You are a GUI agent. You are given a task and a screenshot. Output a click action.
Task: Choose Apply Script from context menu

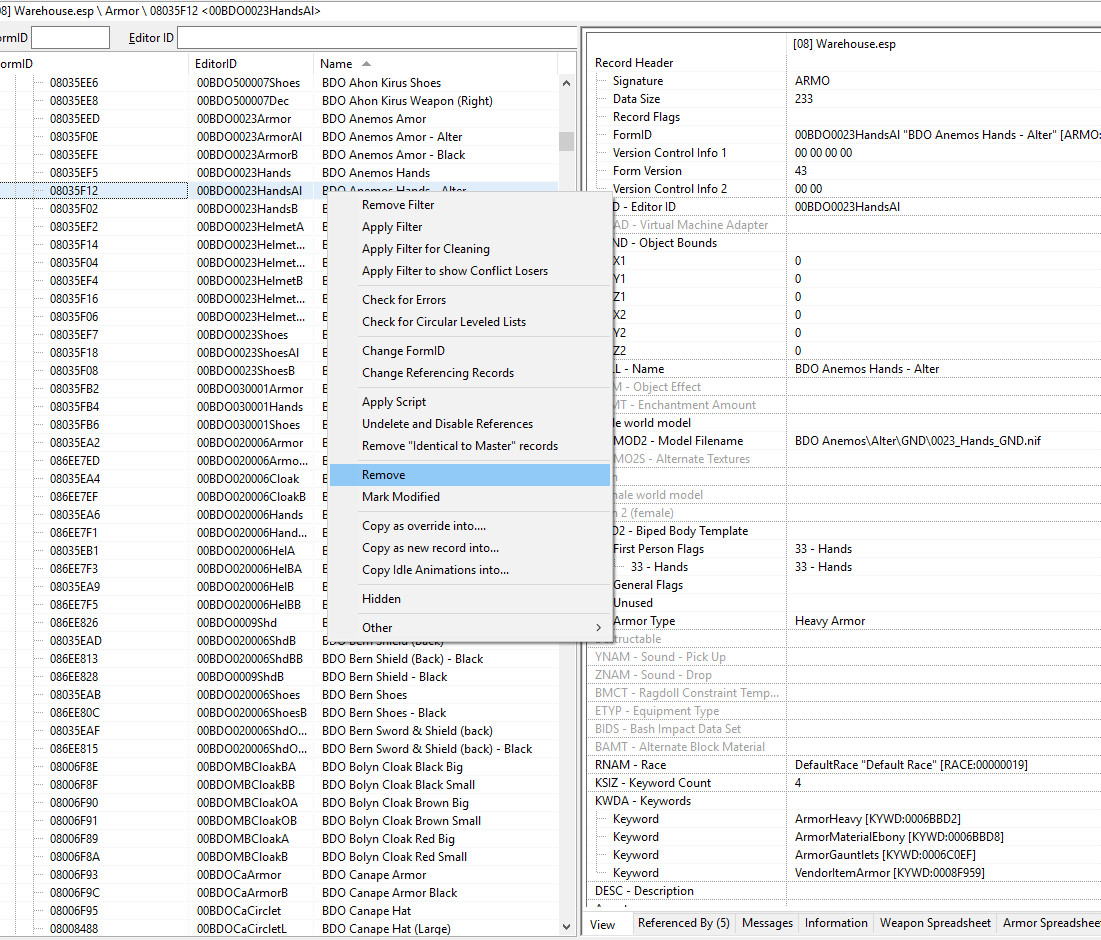coord(394,402)
